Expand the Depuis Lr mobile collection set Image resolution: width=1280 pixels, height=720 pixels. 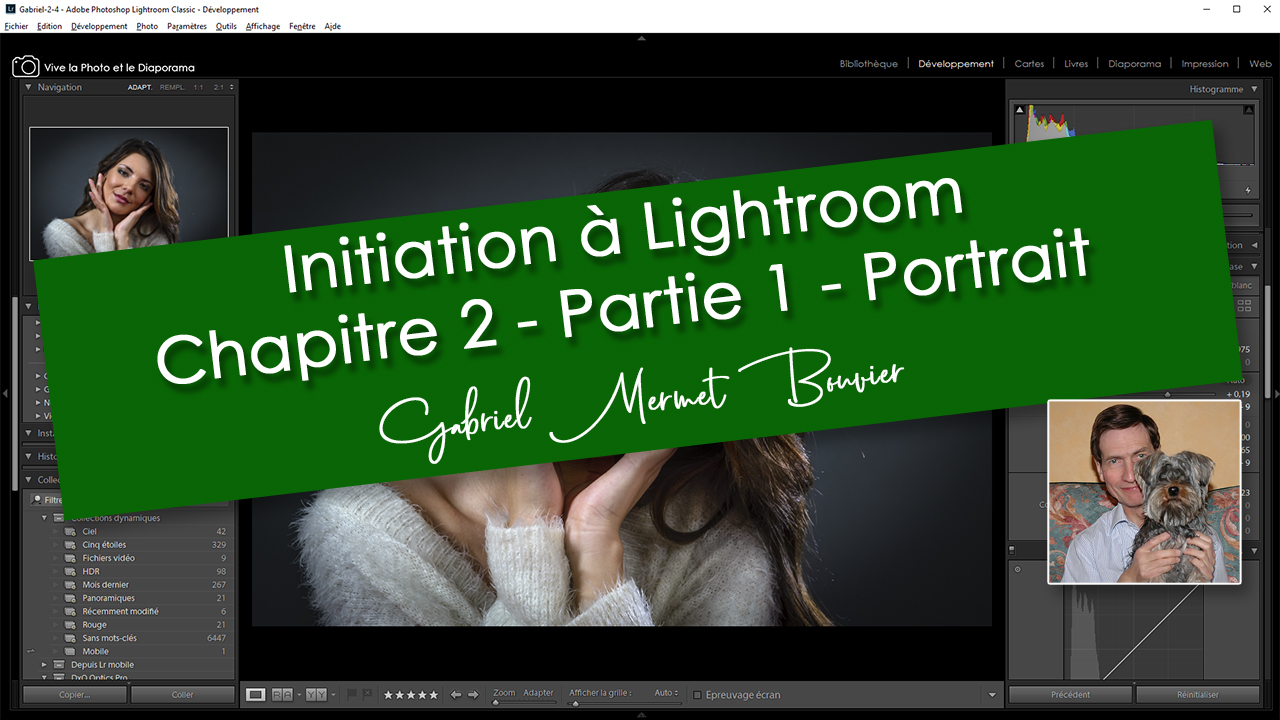pos(45,664)
